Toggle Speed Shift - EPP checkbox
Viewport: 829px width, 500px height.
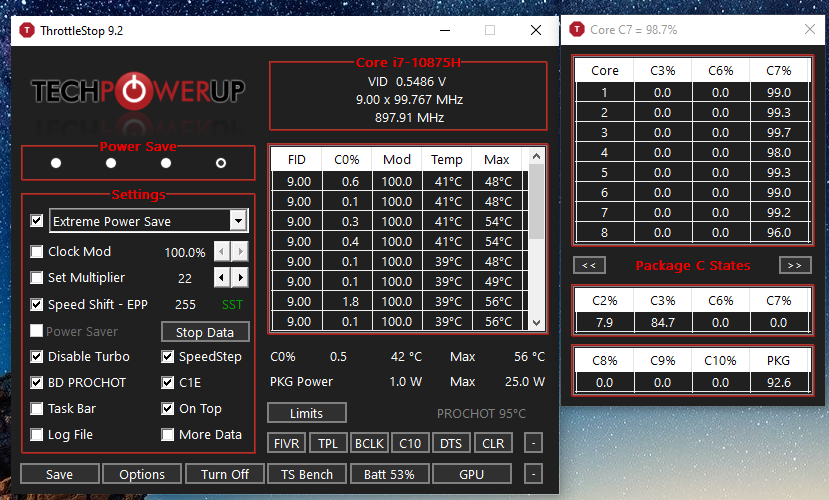pyautogui.click(x=36, y=304)
